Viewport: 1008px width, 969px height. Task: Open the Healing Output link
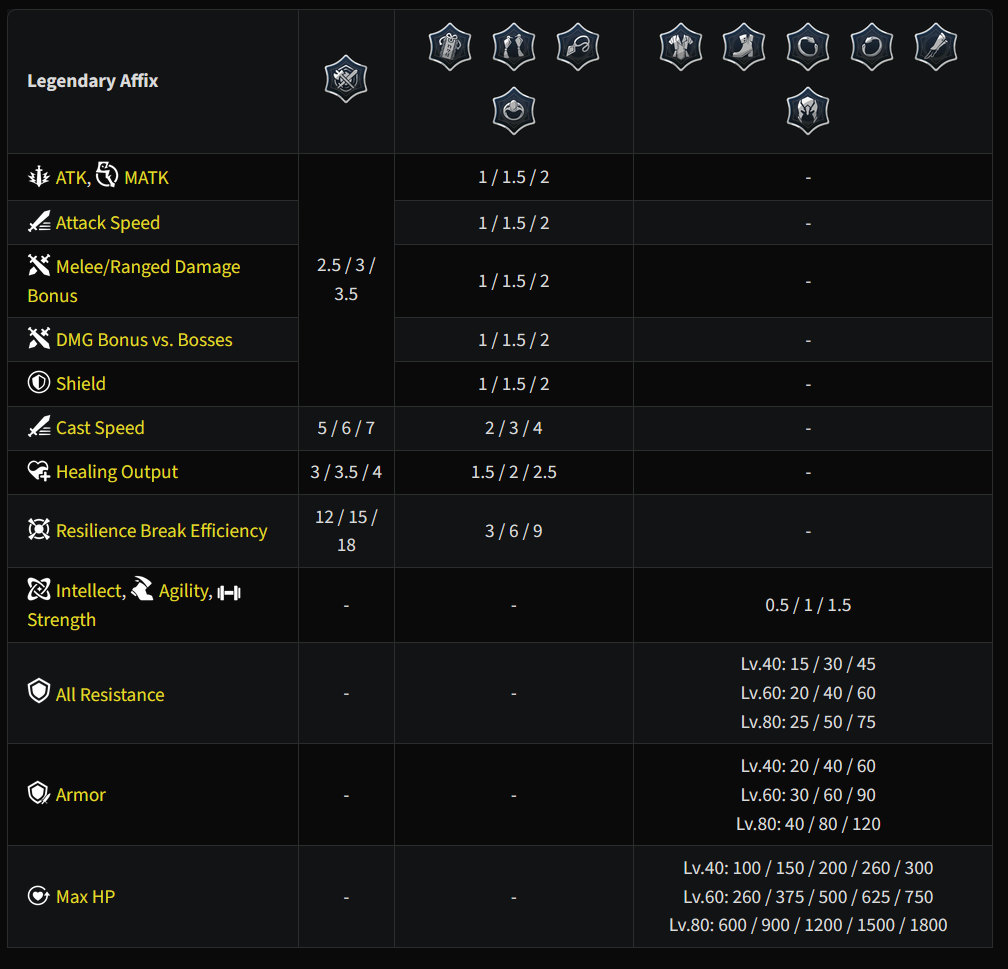[116, 472]
